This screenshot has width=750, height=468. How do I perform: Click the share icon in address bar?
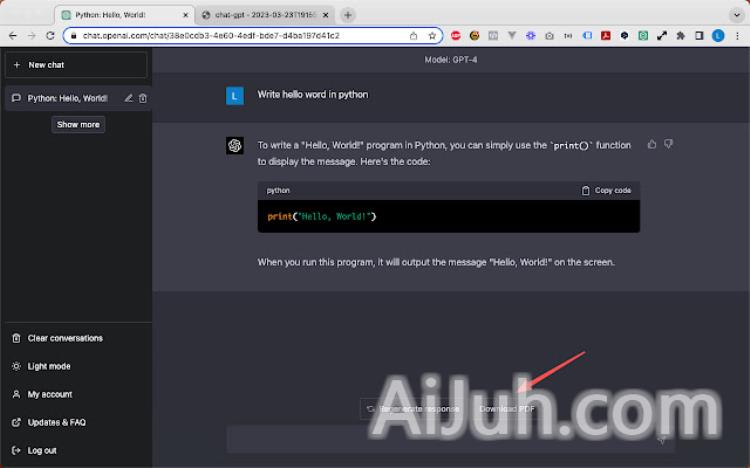[x=414, y=35]
